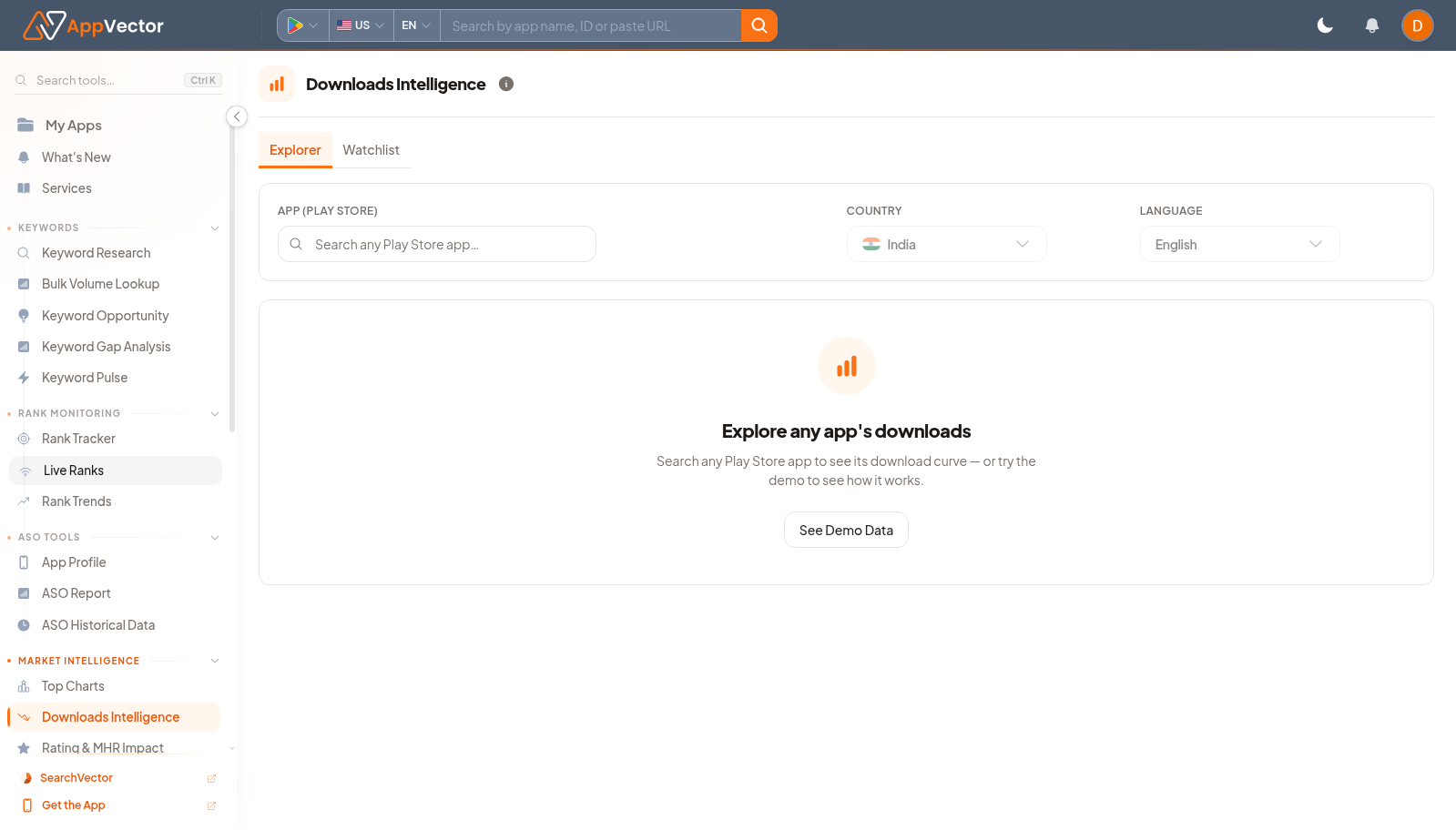Open the Country dropdown showing India
The width and height of the screenshot is (1456, 830).
click(947, 244)
